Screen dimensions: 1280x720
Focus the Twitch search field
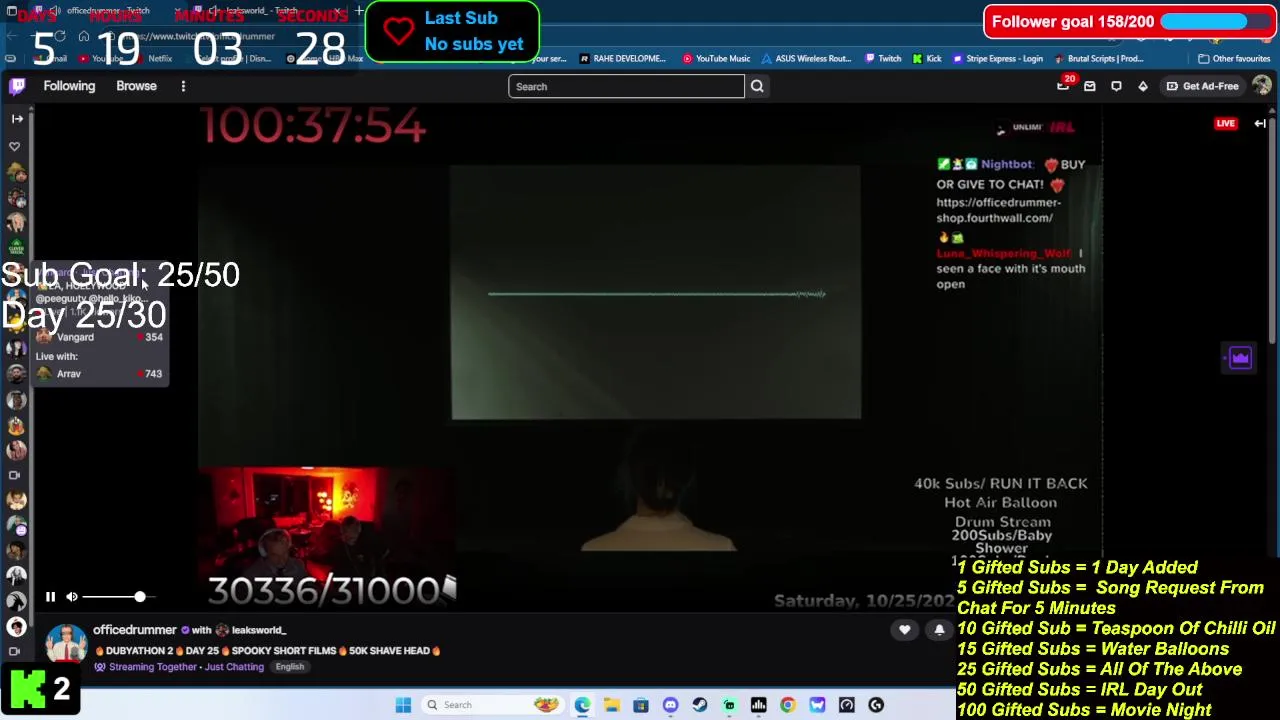626,86
